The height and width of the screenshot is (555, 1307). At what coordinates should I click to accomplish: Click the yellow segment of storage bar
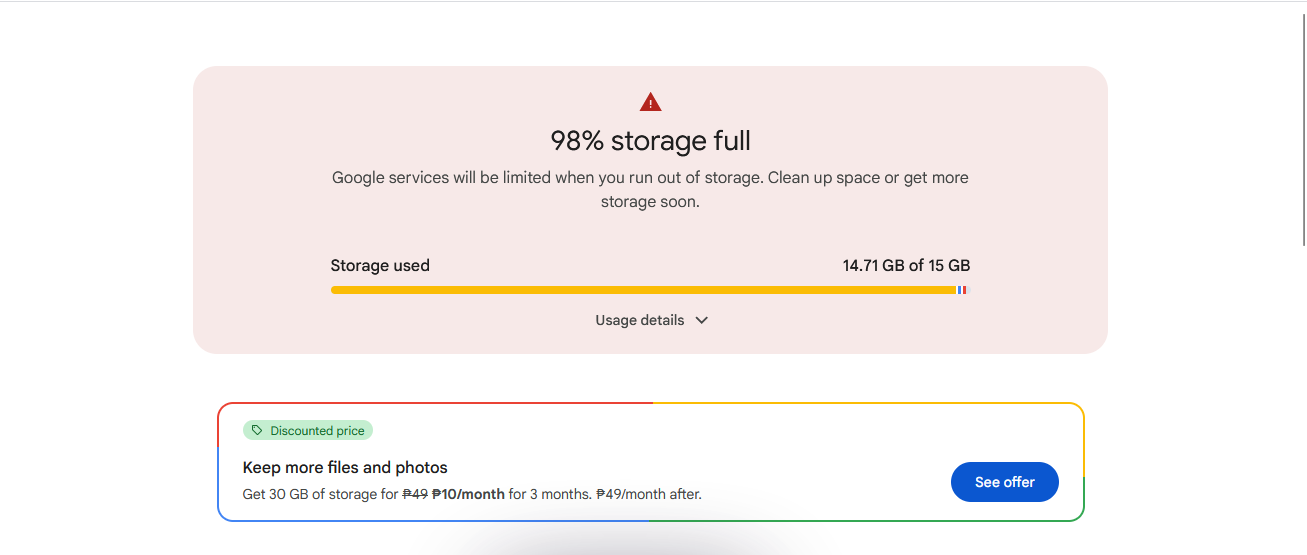pos(640,290)
